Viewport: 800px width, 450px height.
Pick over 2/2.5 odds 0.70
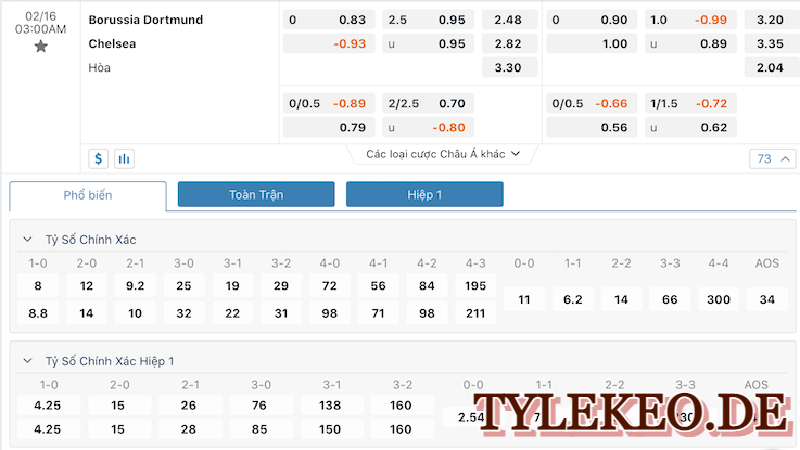[428, 104]
